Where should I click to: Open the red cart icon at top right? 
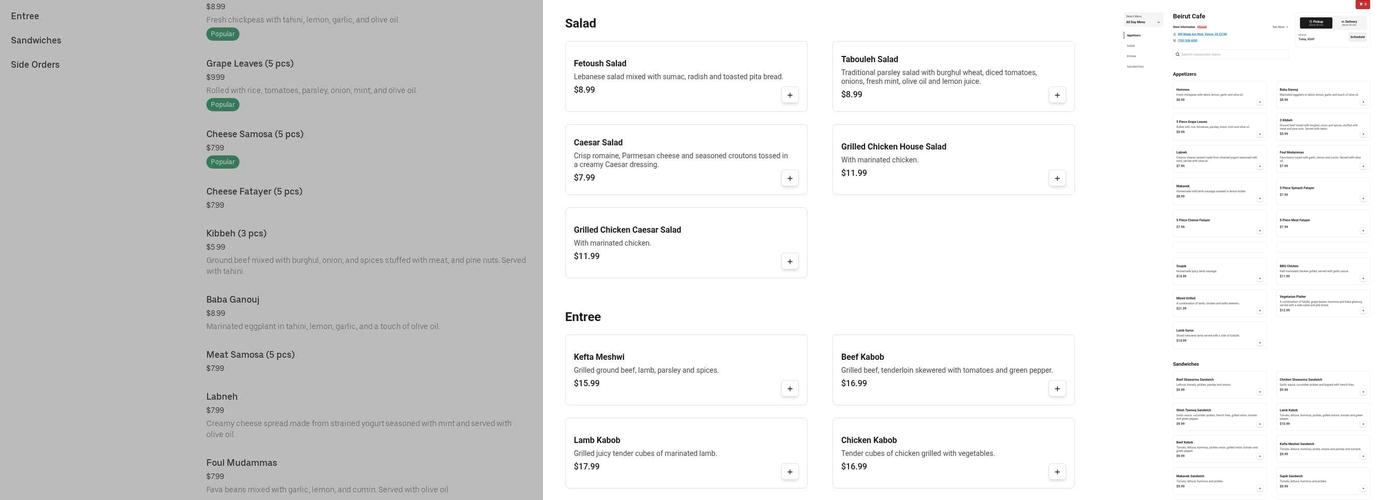[1363, 4]
